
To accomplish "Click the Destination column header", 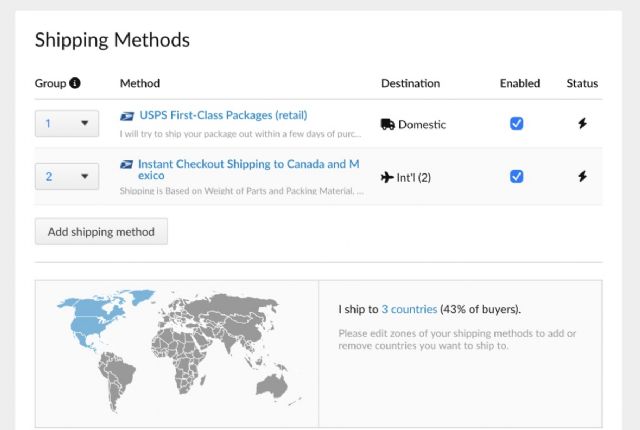I will [x=410, y=84].
